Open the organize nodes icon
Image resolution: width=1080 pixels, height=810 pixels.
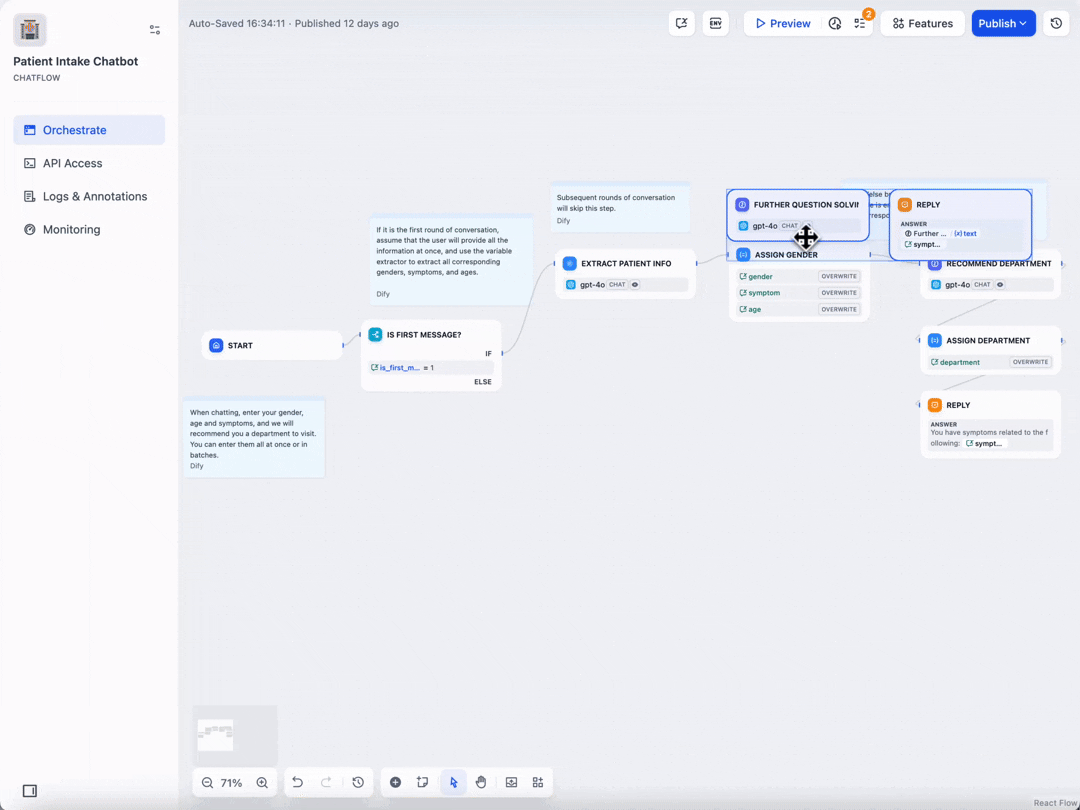tap(538, 782)
